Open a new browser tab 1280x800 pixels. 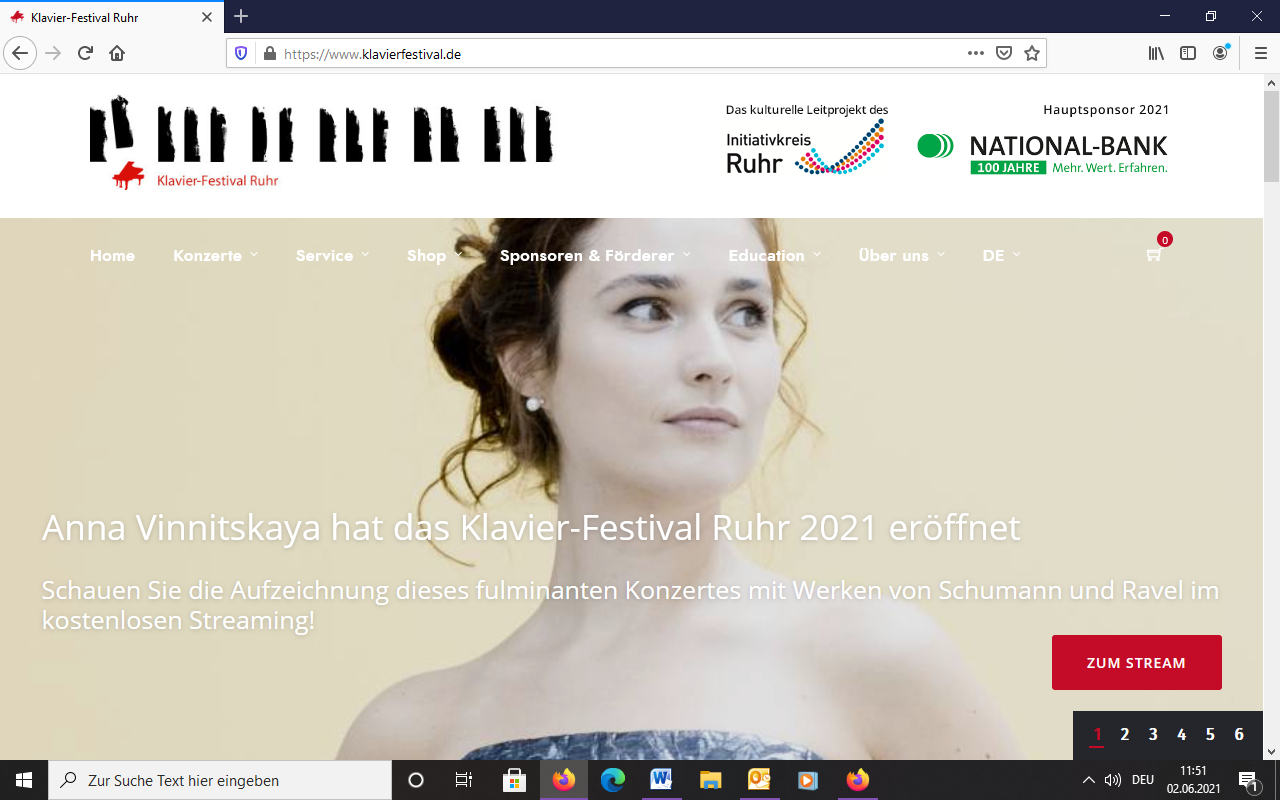point(241,17)
